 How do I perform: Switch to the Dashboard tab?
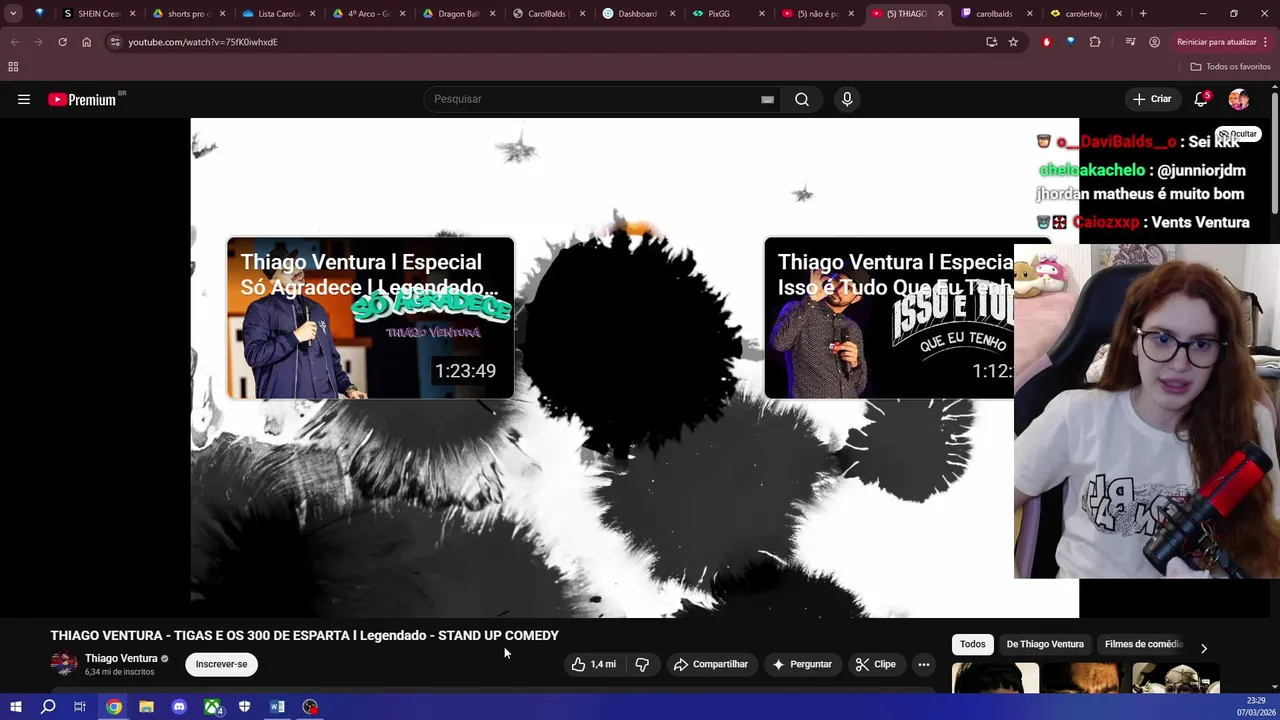[x=637, y=14]
